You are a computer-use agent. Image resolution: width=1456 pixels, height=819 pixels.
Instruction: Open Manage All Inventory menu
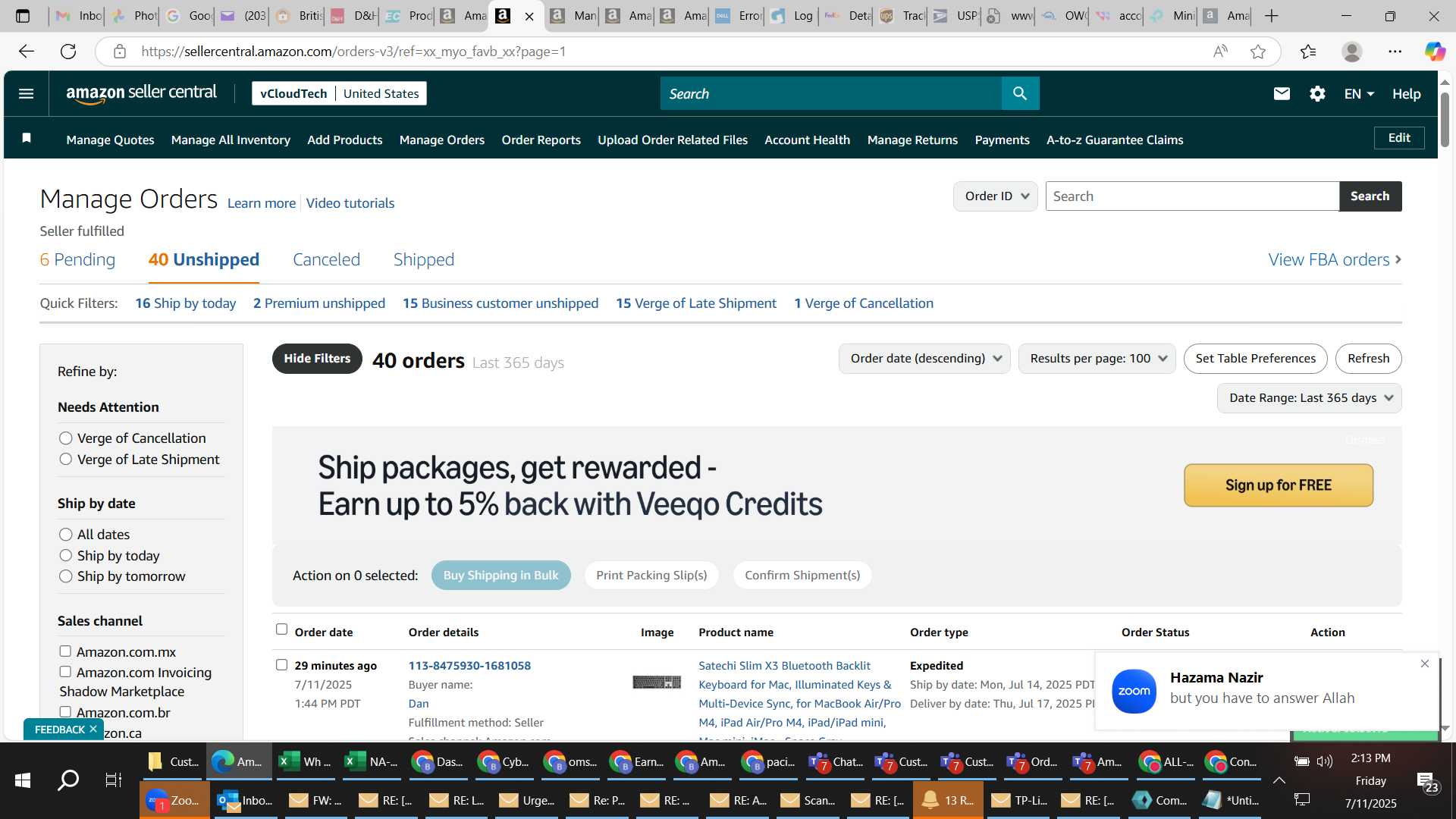tap(231, 140)
